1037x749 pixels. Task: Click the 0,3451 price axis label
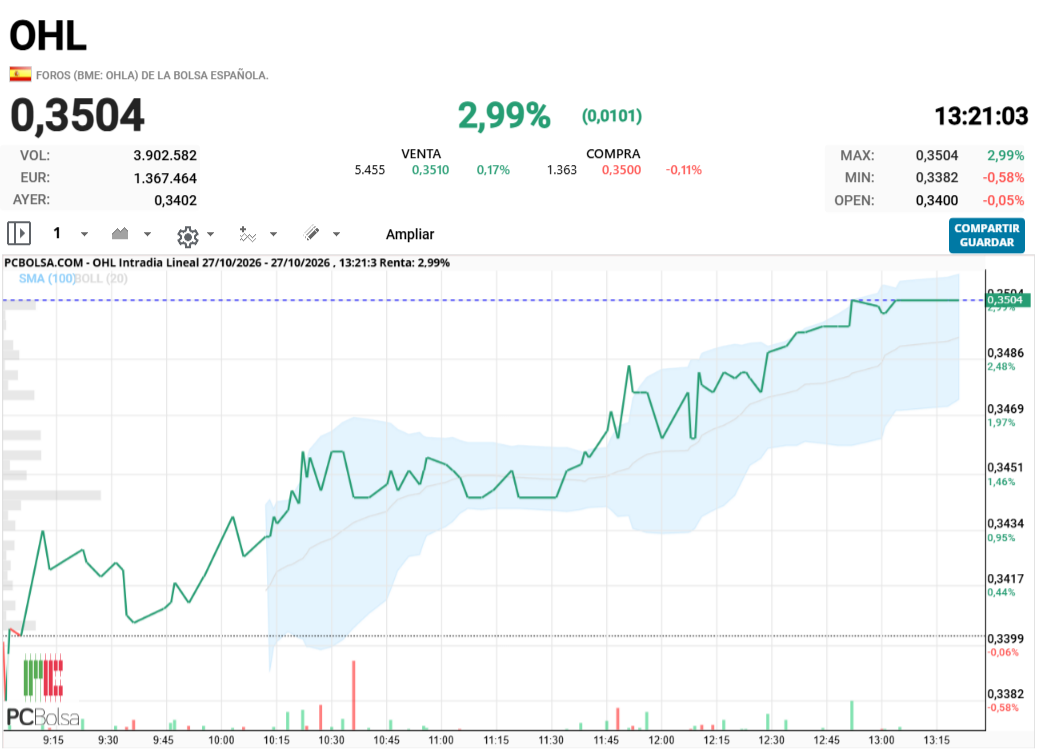1005,467
